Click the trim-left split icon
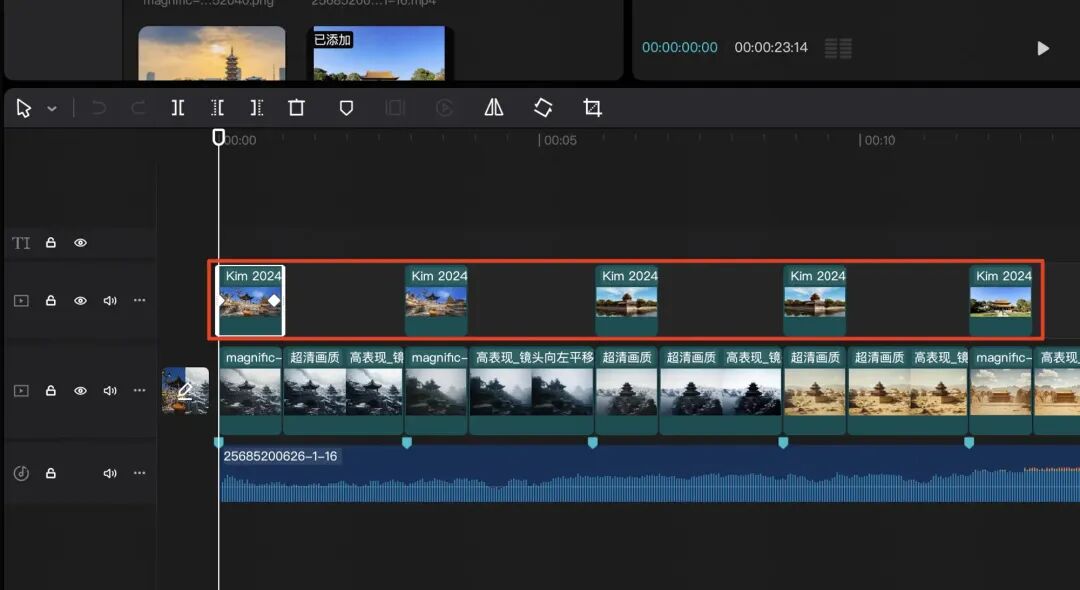Image resolution: width=1080 pixels, height=590 pixels. point(217,107)
